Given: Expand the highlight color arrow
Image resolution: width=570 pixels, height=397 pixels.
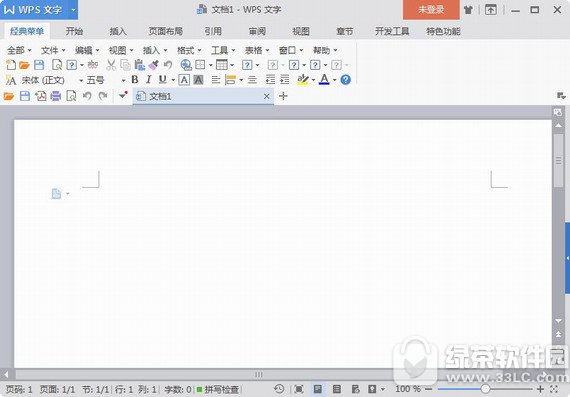Looking at the screenshot, I should 313,80.
